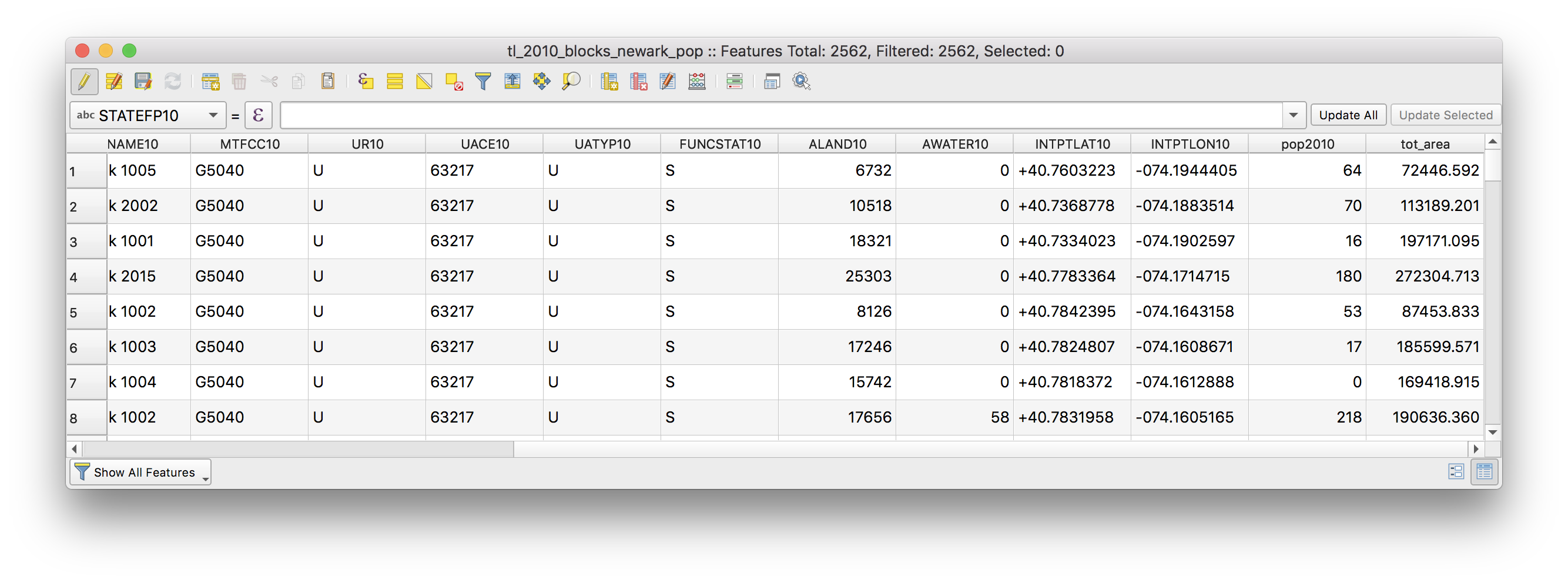The height and width of the screenshot is (583, 1568).
Task: Open the expression builder epsilon button
Action: pos(258,115)
